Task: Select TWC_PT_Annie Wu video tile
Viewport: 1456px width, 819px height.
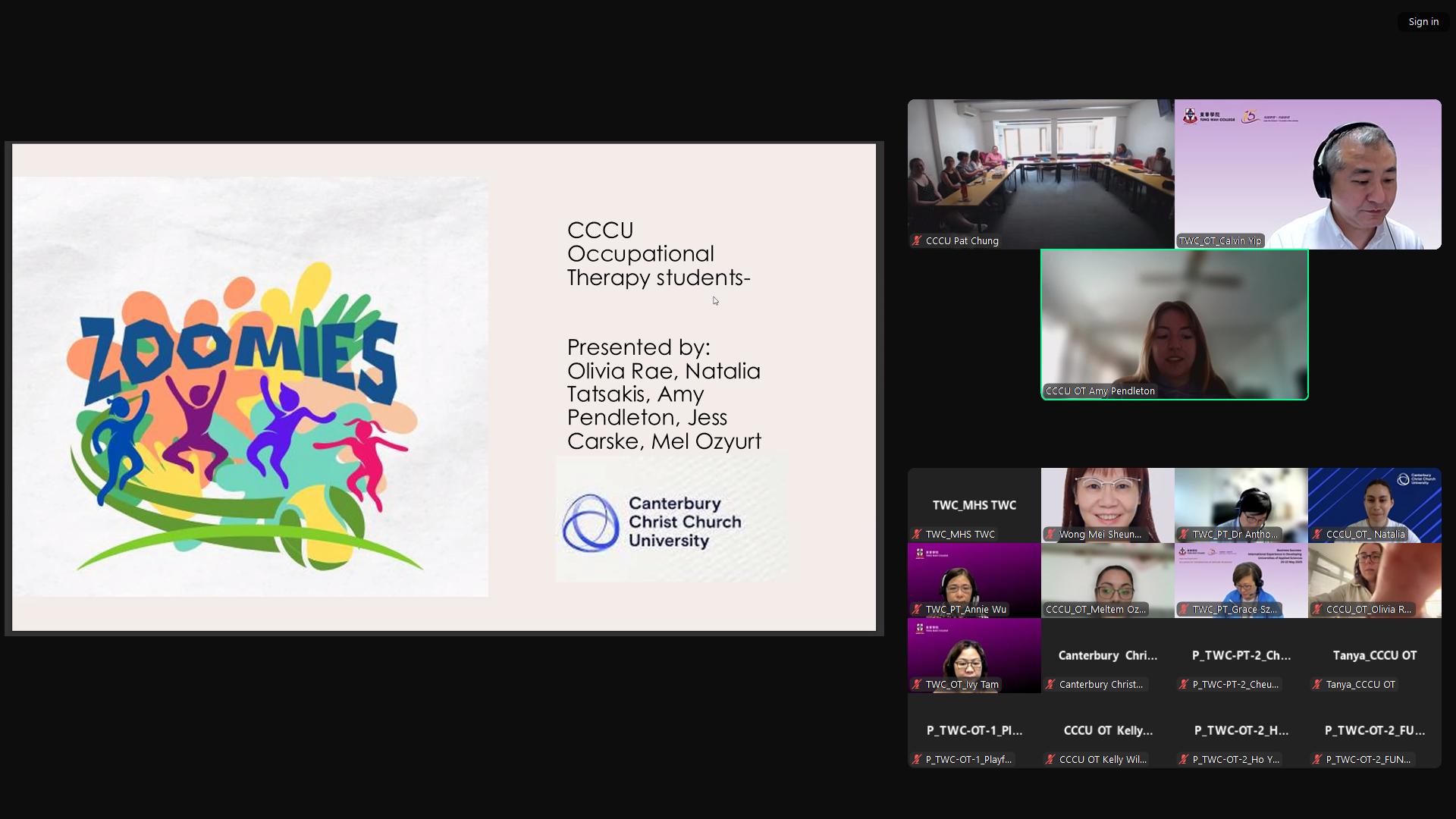Action: coord(974,580)
